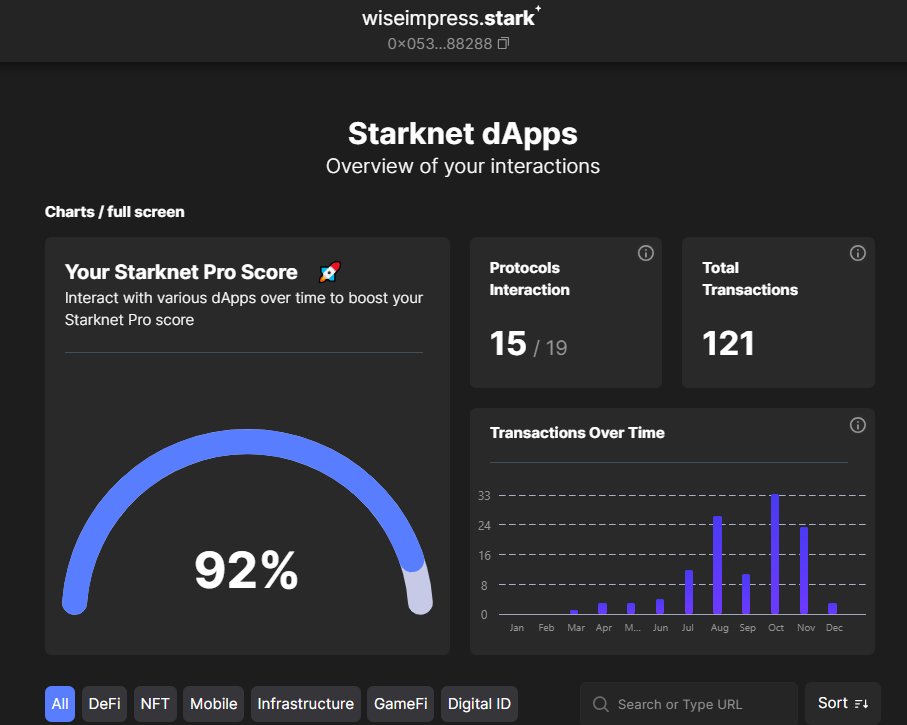907x725 pixels.
Task: Toggle the GameFi category filter
Action: click(x=400, y=704)
